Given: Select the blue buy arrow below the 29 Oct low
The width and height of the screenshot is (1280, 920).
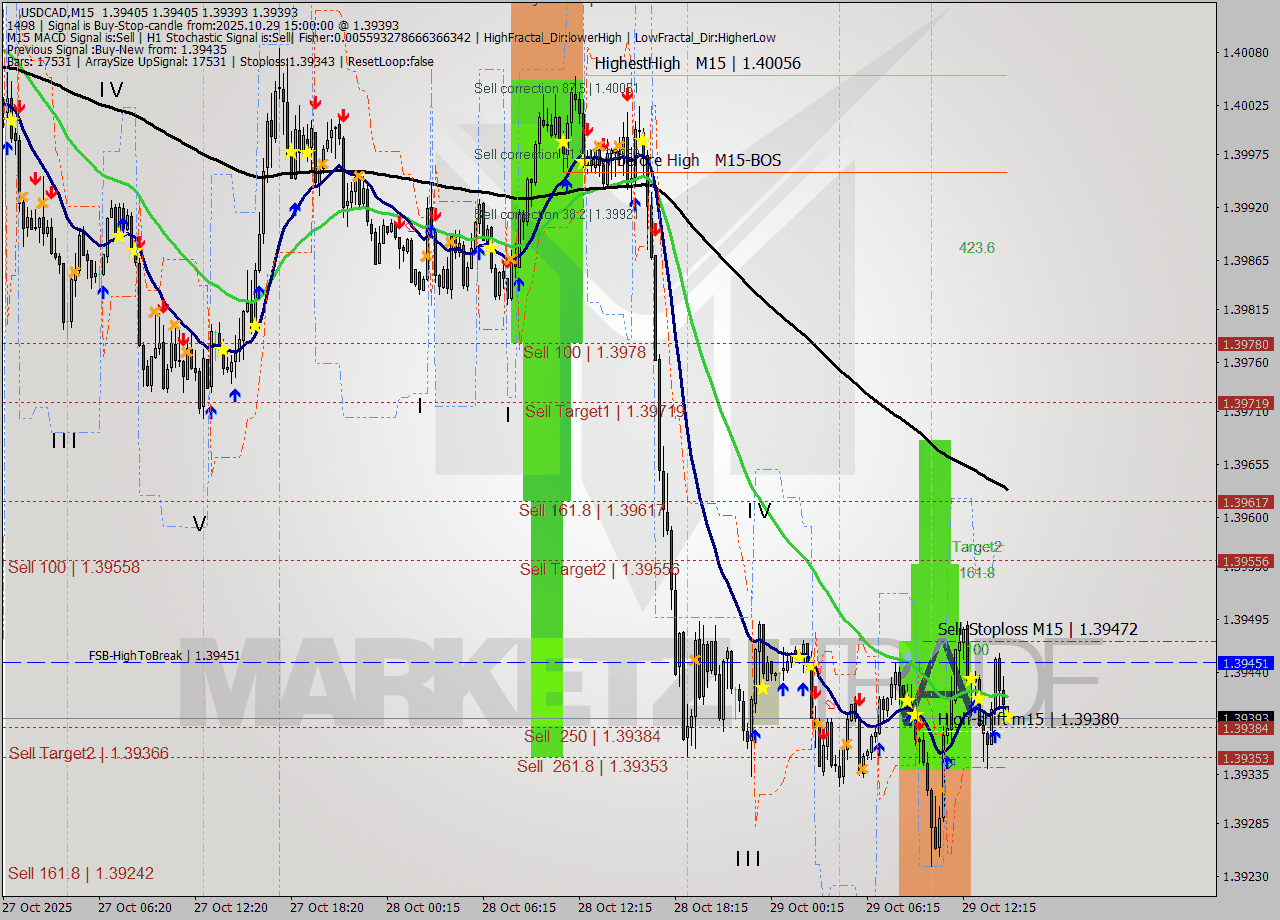Looking at the screenshot, I should (x=947, y=762).
